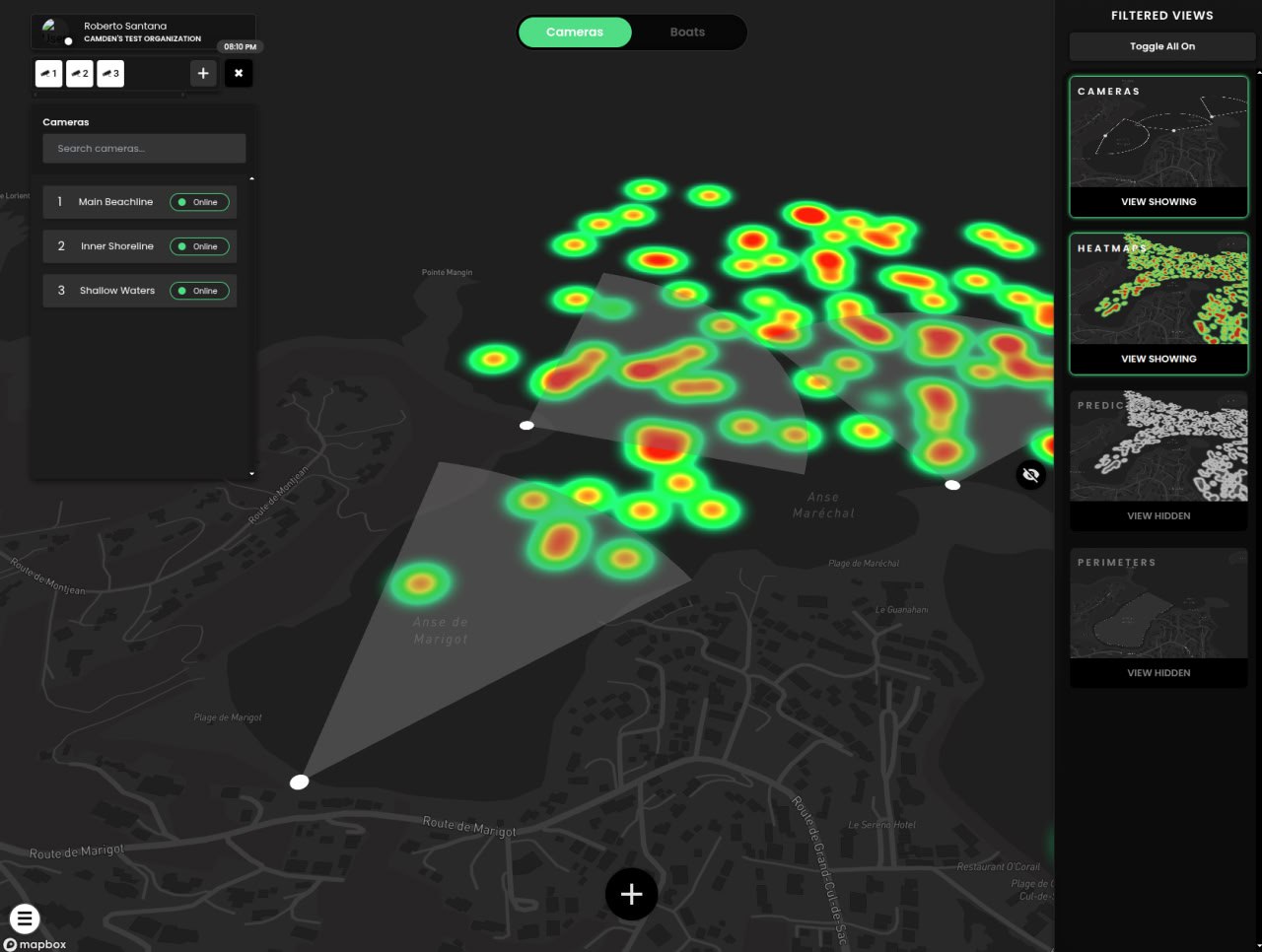Click the FILTERED VIEWS heading
Image resolution: width=1262 pixels, height=952 pixels.
tap(1161, 16)
